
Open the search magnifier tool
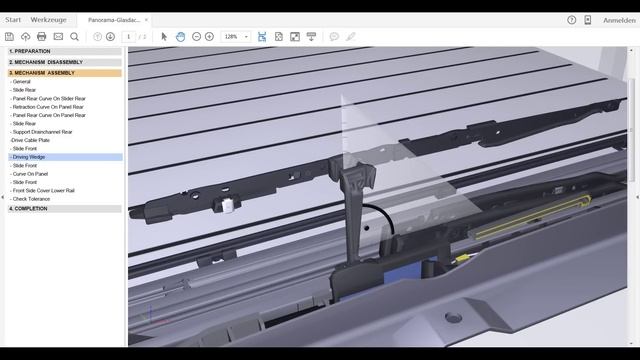[x=74, y=37]
